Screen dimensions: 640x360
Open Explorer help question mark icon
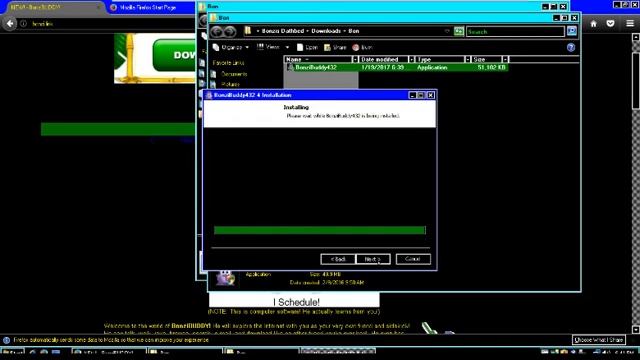pos(571,47)
